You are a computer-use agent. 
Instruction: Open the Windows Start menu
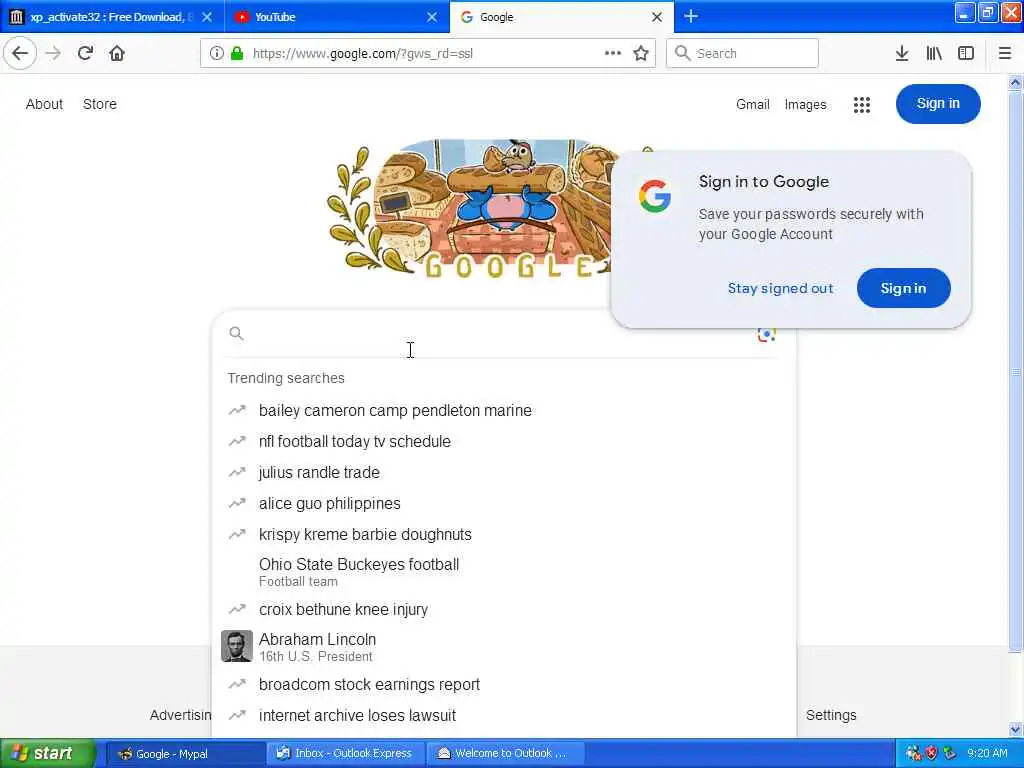(x=48, y=753)
